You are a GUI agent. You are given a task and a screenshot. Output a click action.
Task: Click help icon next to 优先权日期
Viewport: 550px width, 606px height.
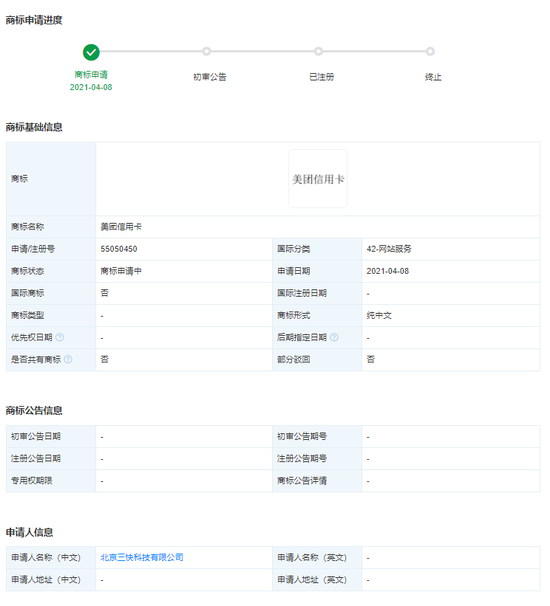(x=60, y=337)
